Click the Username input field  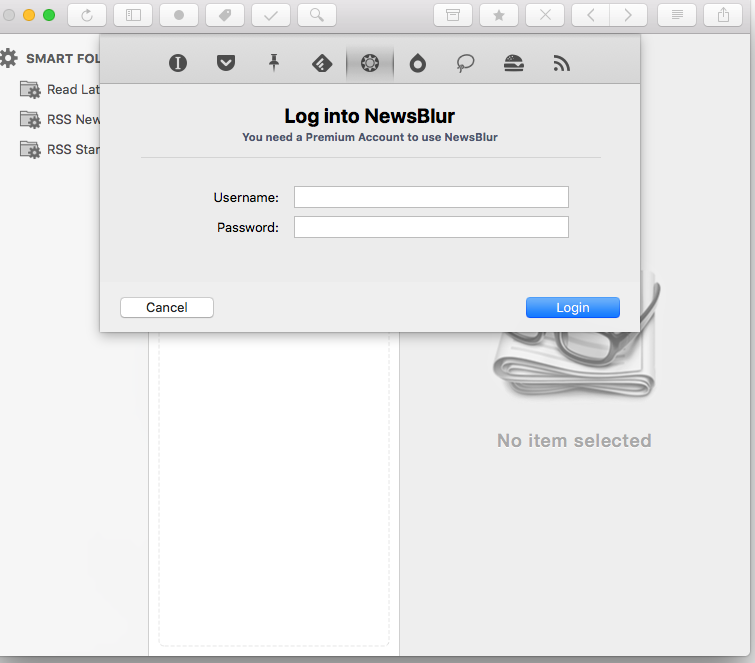point(431,197)
